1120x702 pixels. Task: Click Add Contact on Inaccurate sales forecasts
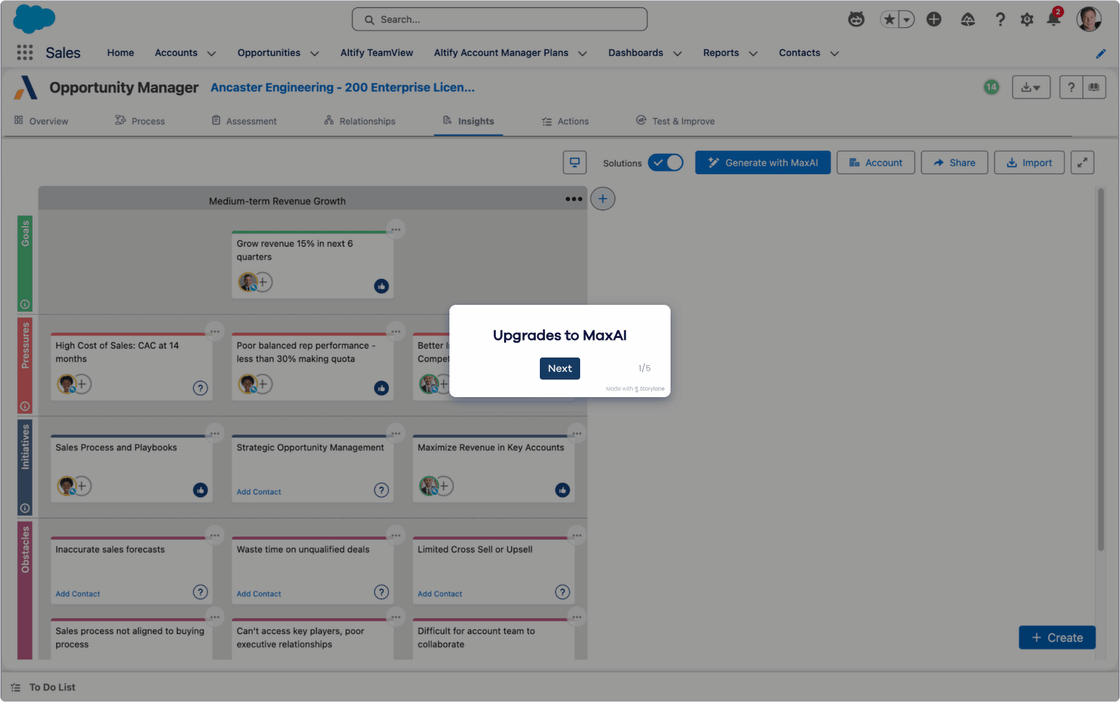pyautogui.click(x=78, y=593)
